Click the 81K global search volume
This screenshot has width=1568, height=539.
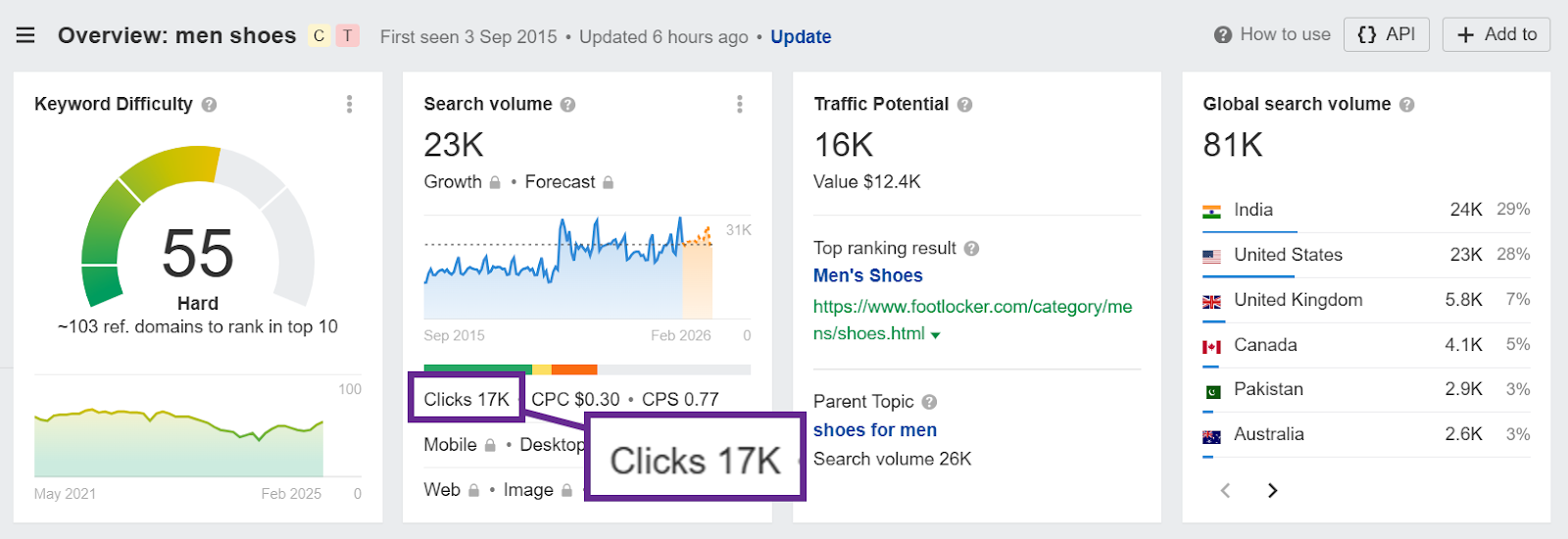click(1233, 145)
